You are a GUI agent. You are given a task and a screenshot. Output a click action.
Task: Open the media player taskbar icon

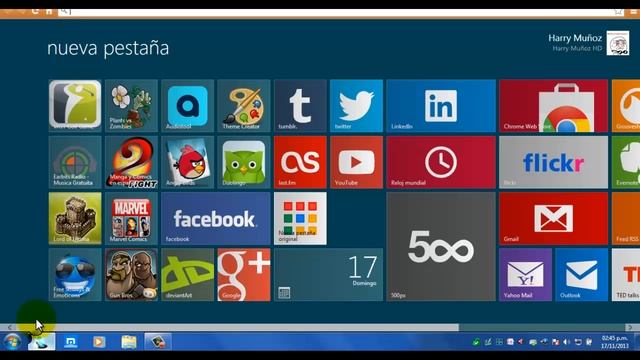pos(99,342)
